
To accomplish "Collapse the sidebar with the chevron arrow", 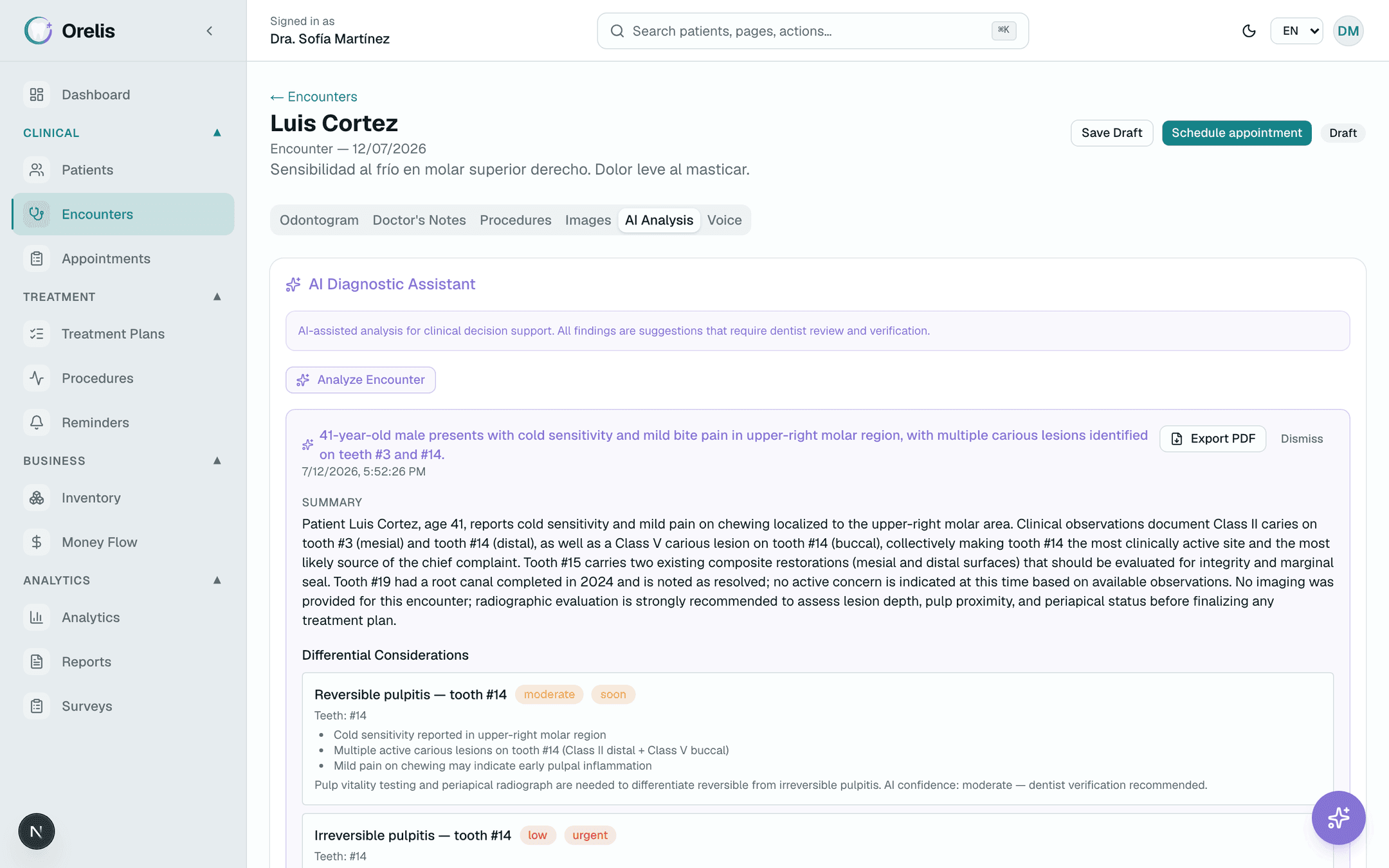I will click(x=210, y=31).
